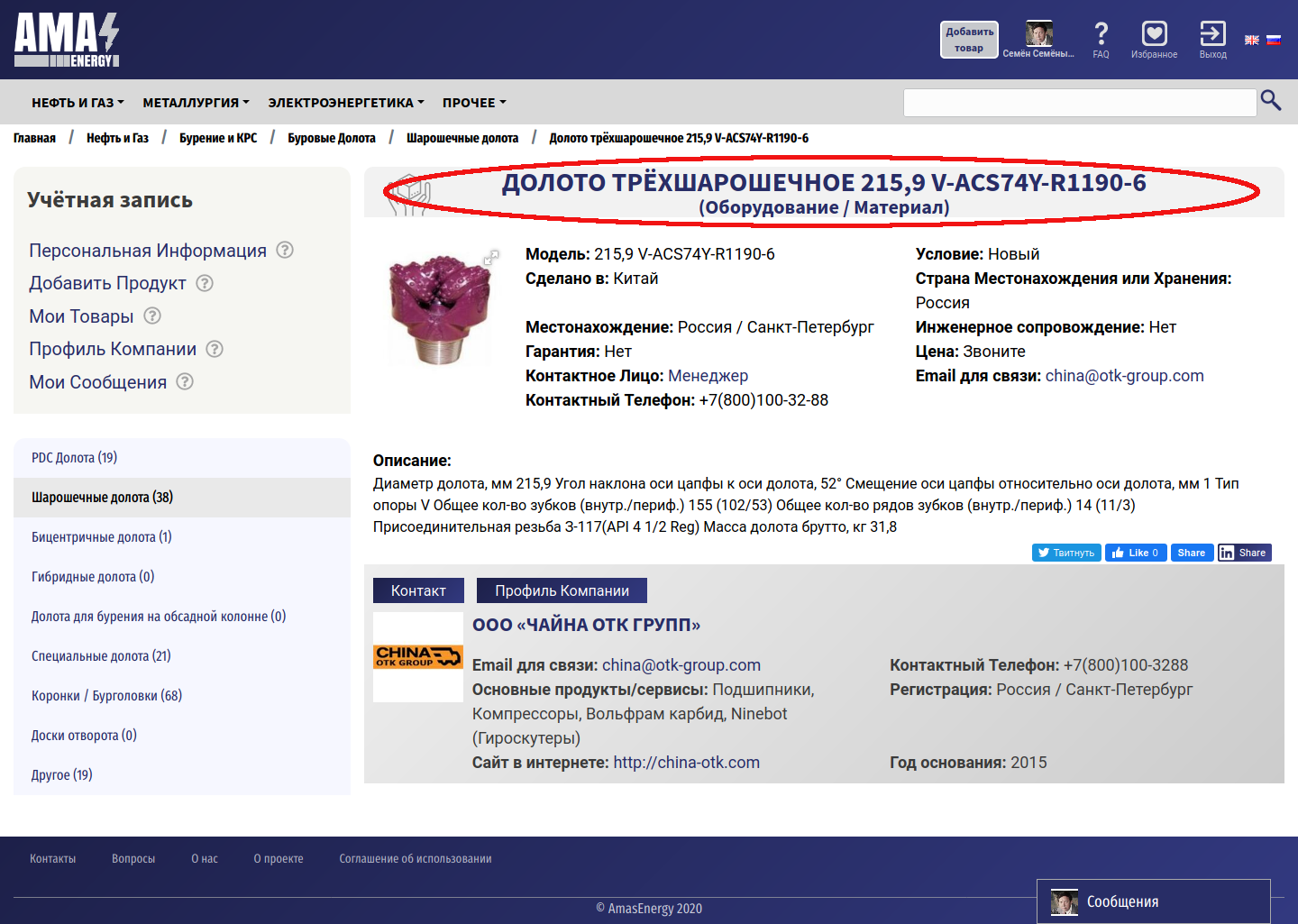Switch language with the UK flag
Screen dimensions: 1298x924
click(x=1252, y=40)
